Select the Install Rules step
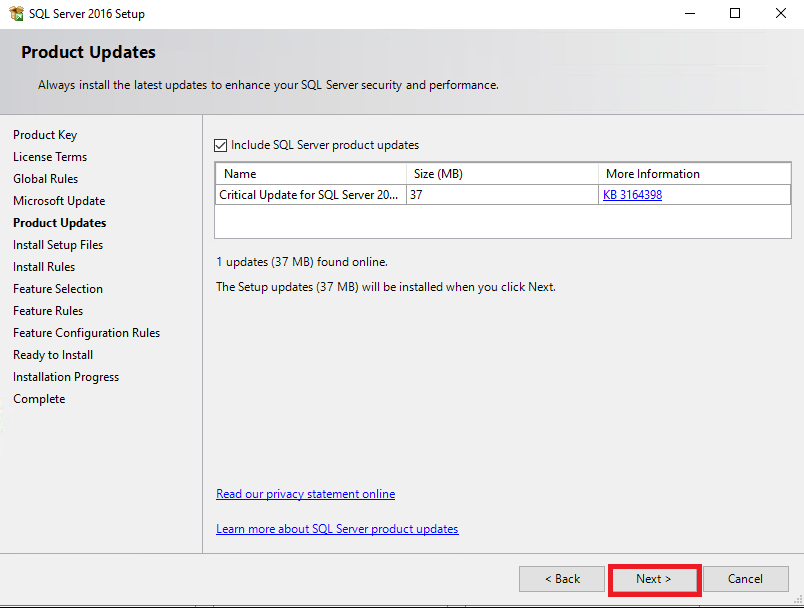 coord(44,267)
